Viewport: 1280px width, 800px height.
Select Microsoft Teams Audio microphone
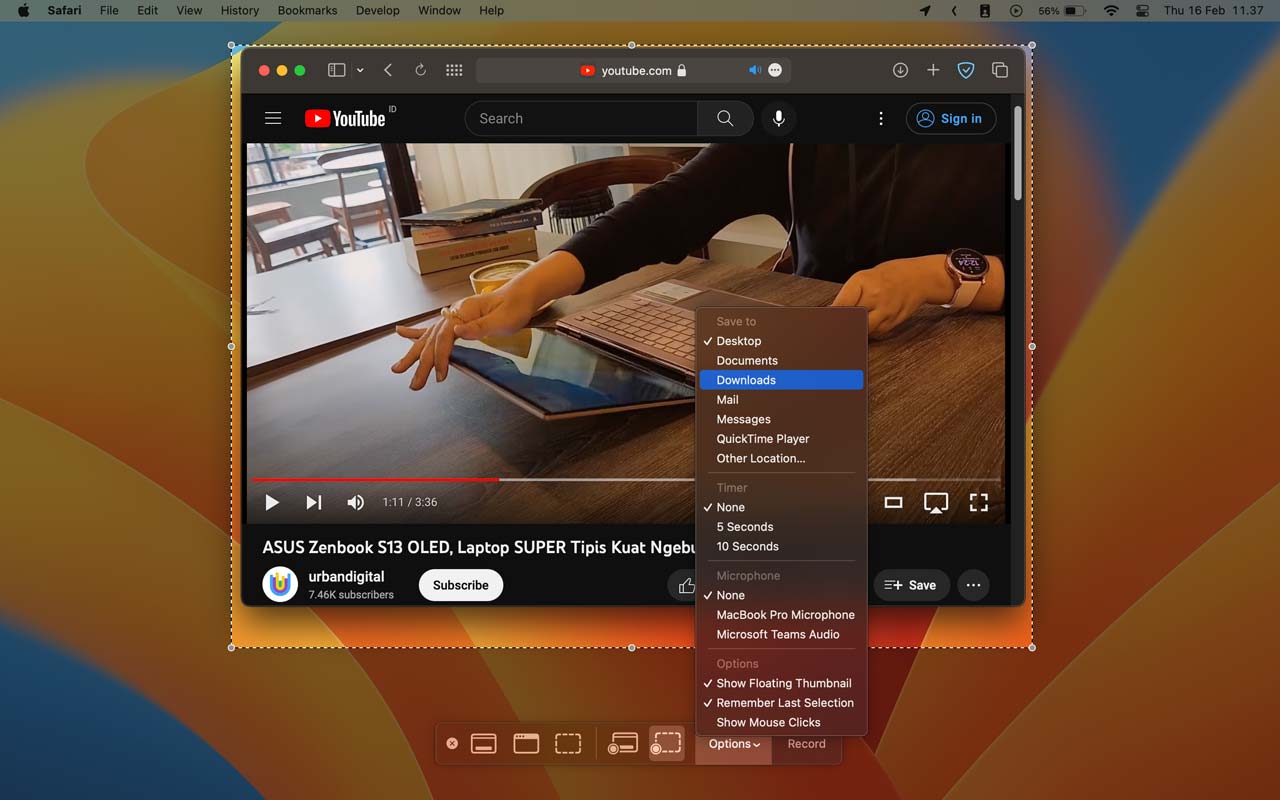click(781, 634)
